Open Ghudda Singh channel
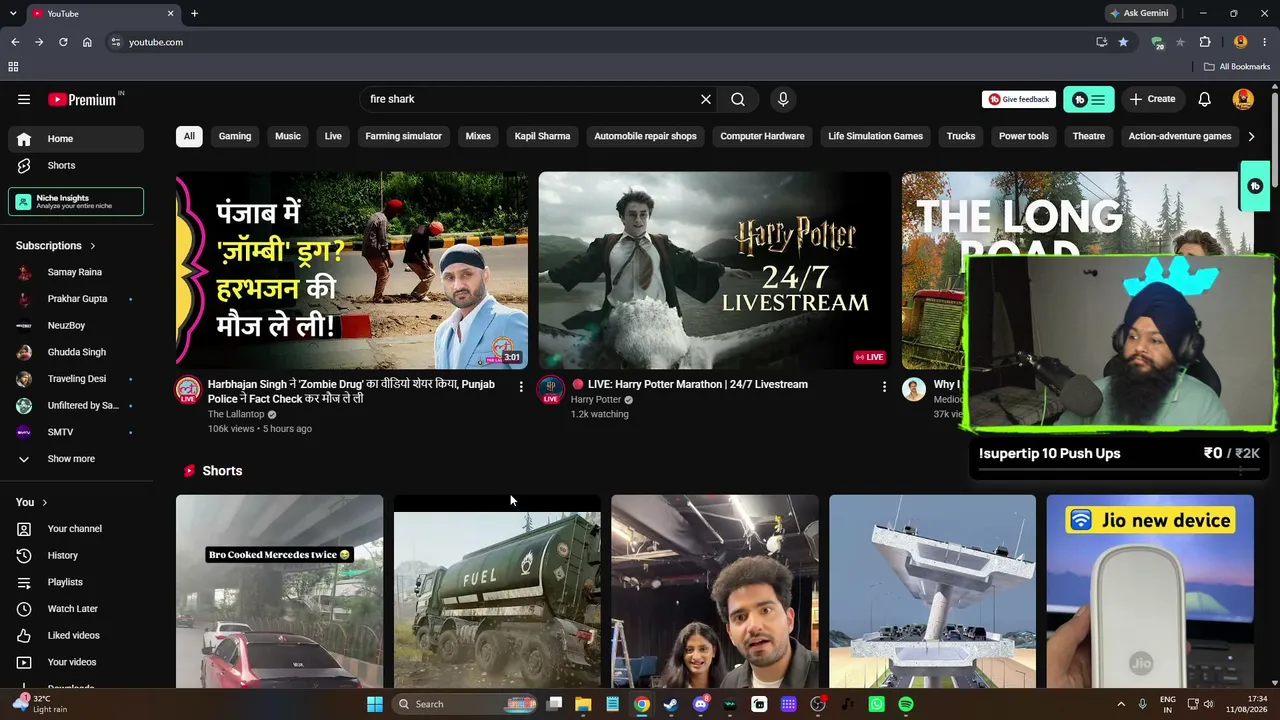 pos(76,352)
